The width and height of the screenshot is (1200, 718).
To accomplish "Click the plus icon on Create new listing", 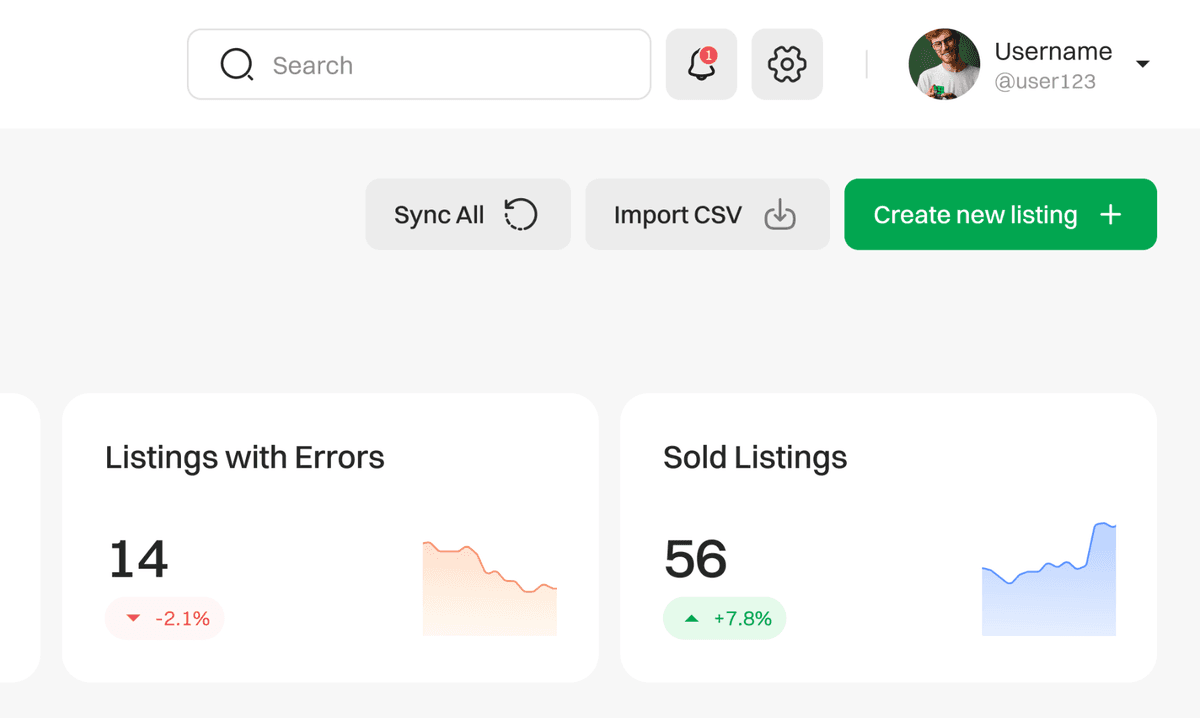I will [x=1110, y=215].
